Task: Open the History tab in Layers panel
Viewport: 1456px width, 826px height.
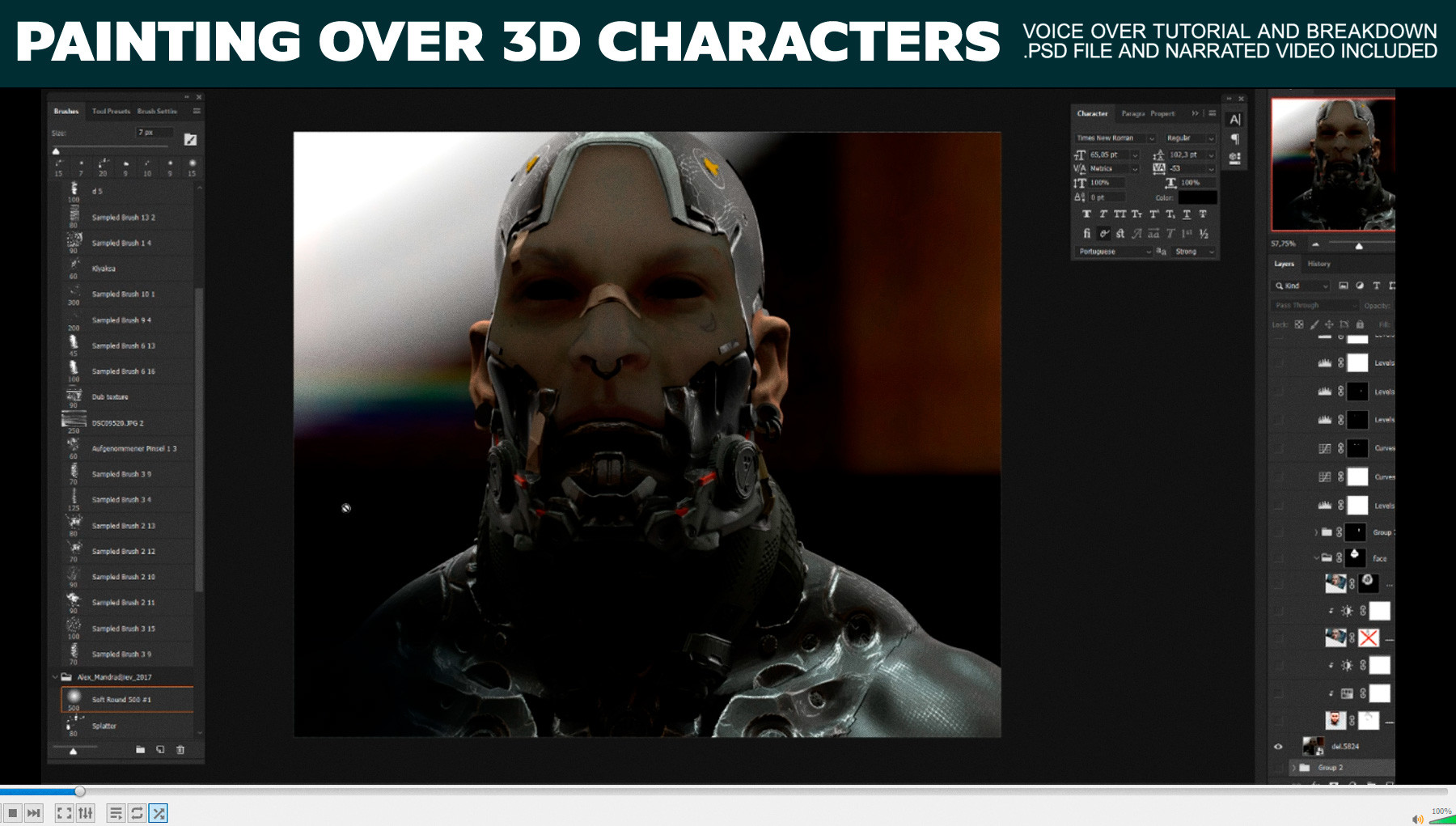Action: click(x=1319, y=264)
